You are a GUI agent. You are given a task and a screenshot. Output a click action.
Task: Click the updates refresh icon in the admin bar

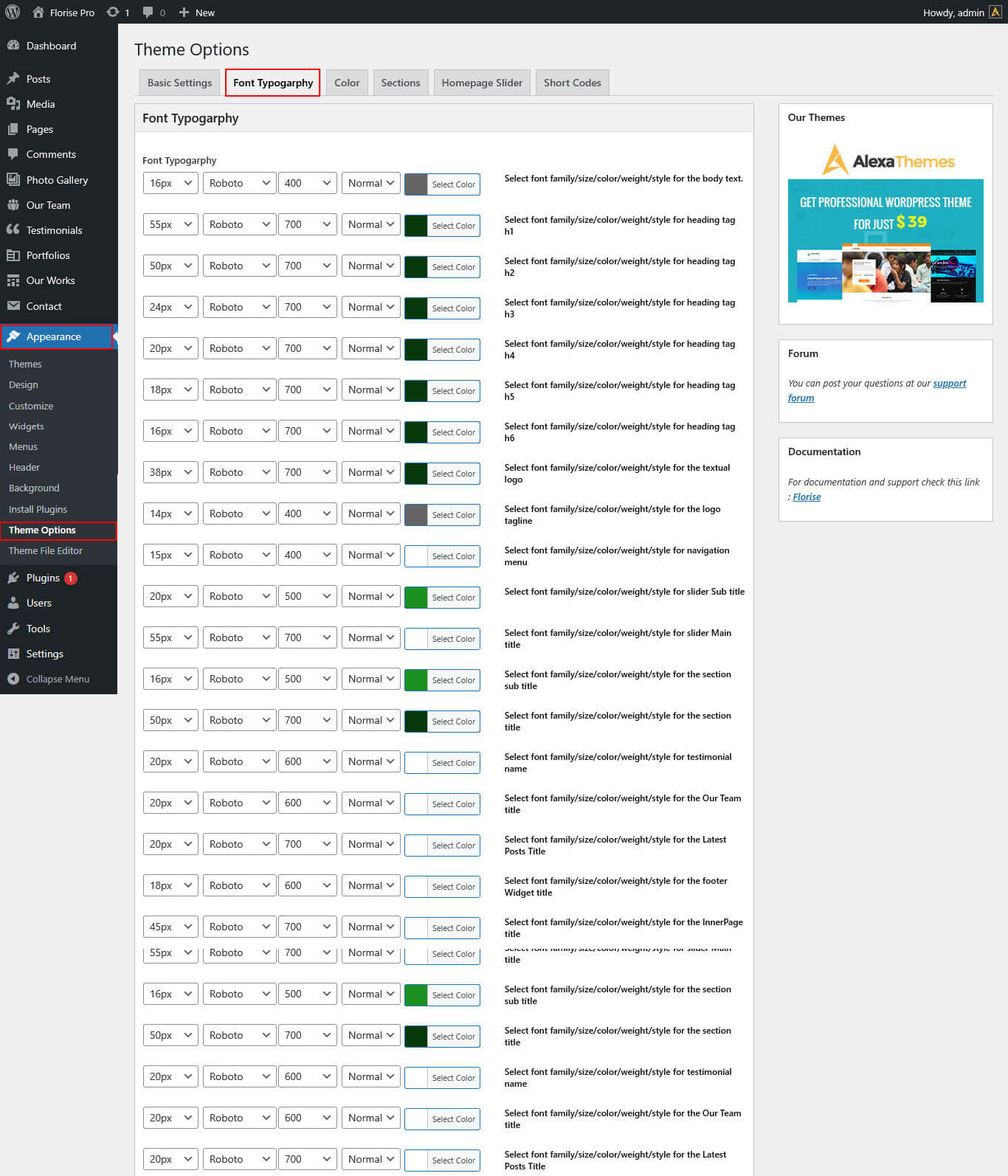113,13
